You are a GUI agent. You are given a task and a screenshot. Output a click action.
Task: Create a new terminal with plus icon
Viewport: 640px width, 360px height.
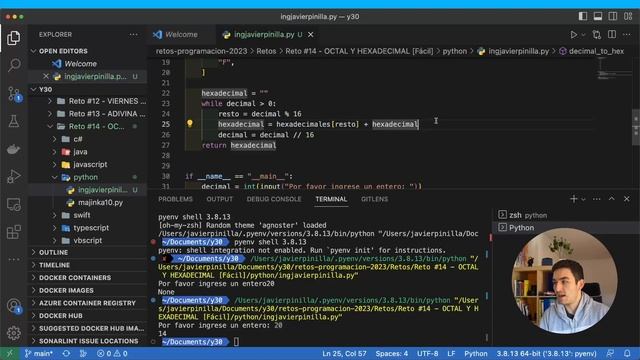point(573,199)
